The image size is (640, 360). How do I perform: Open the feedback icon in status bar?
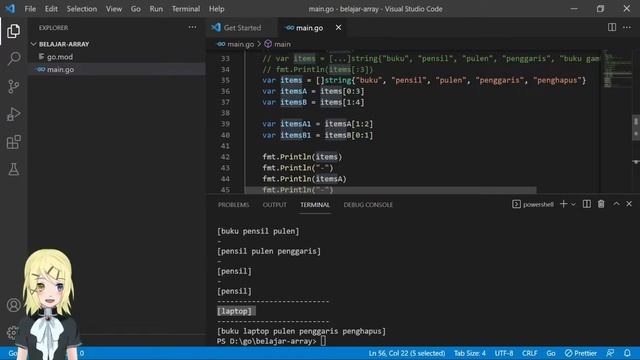point(610,353)
